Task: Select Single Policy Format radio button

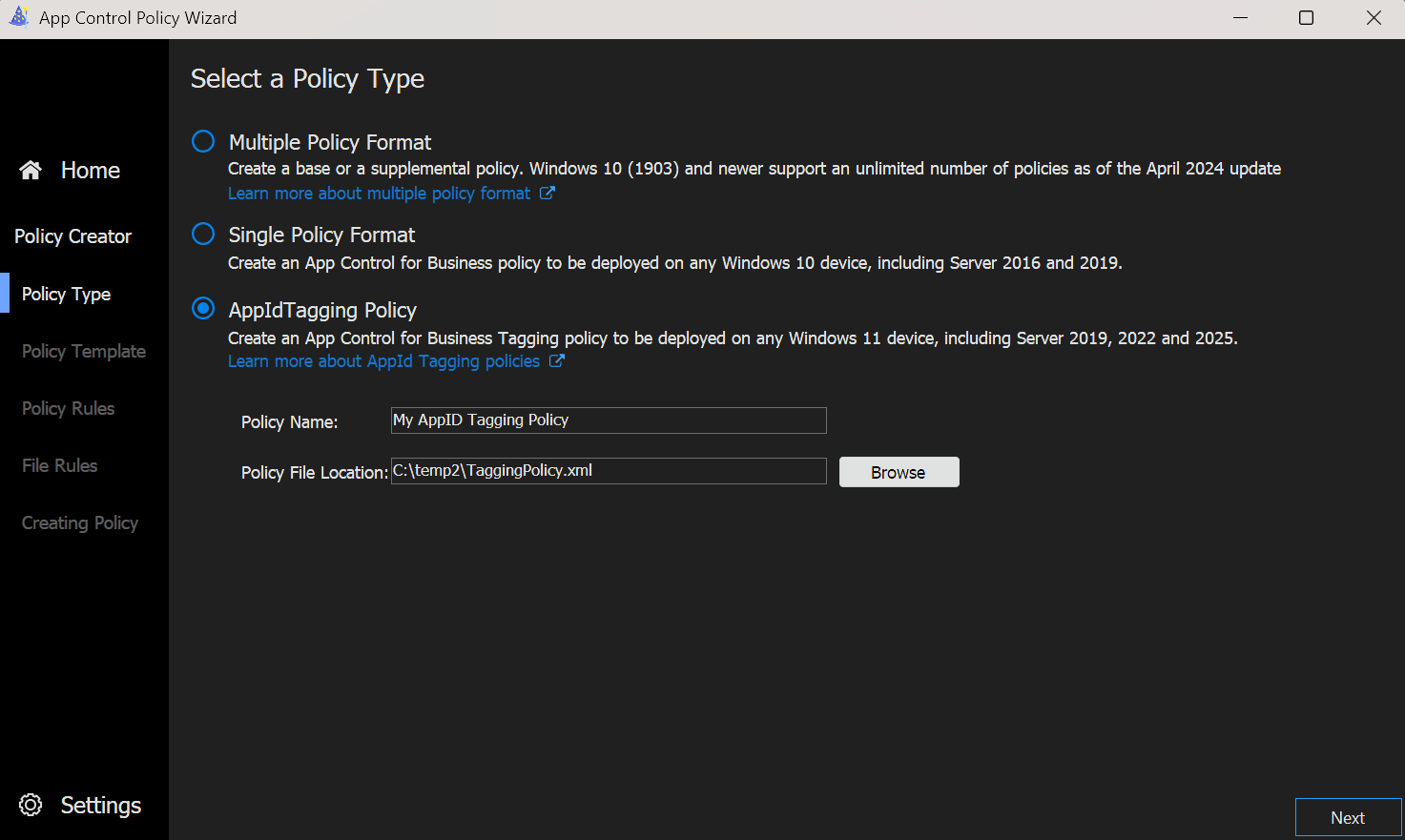Action: [x=203, y=235]
